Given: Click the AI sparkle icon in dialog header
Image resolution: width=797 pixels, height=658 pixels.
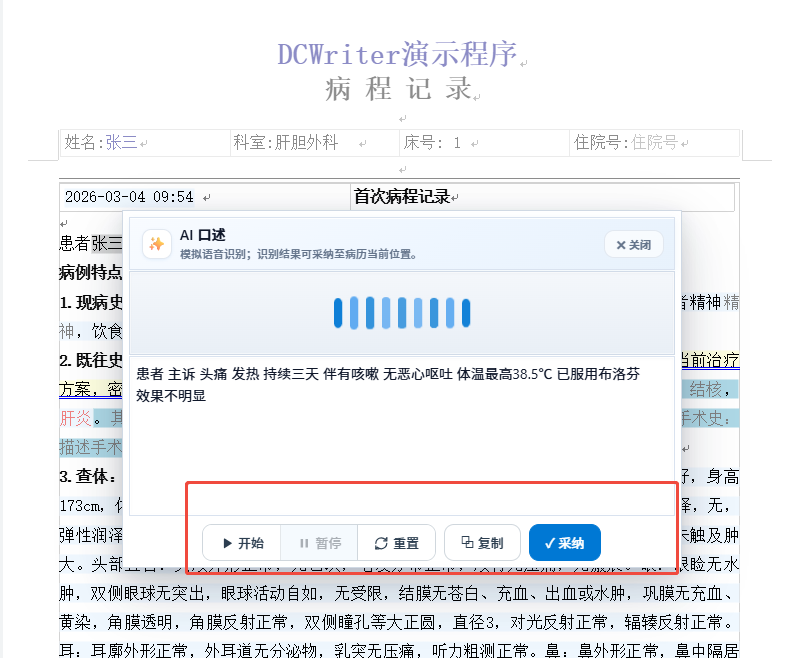Looking at the screenshot, I should [157, 244].
